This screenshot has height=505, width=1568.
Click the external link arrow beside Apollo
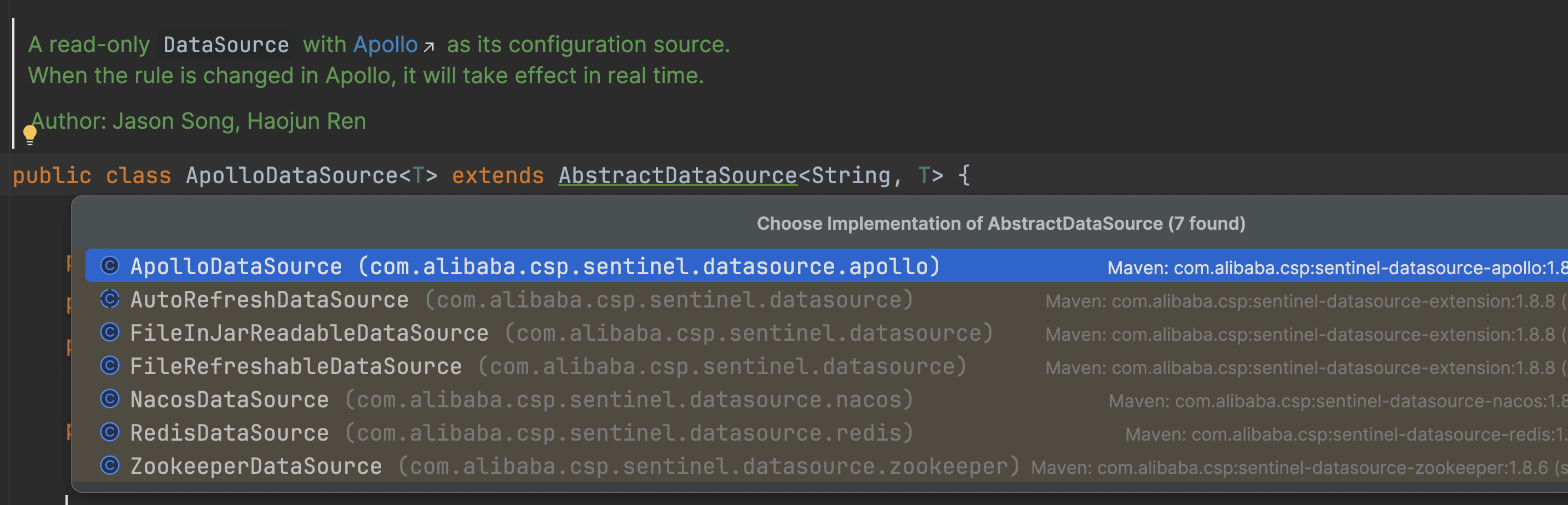click(429, 46)
